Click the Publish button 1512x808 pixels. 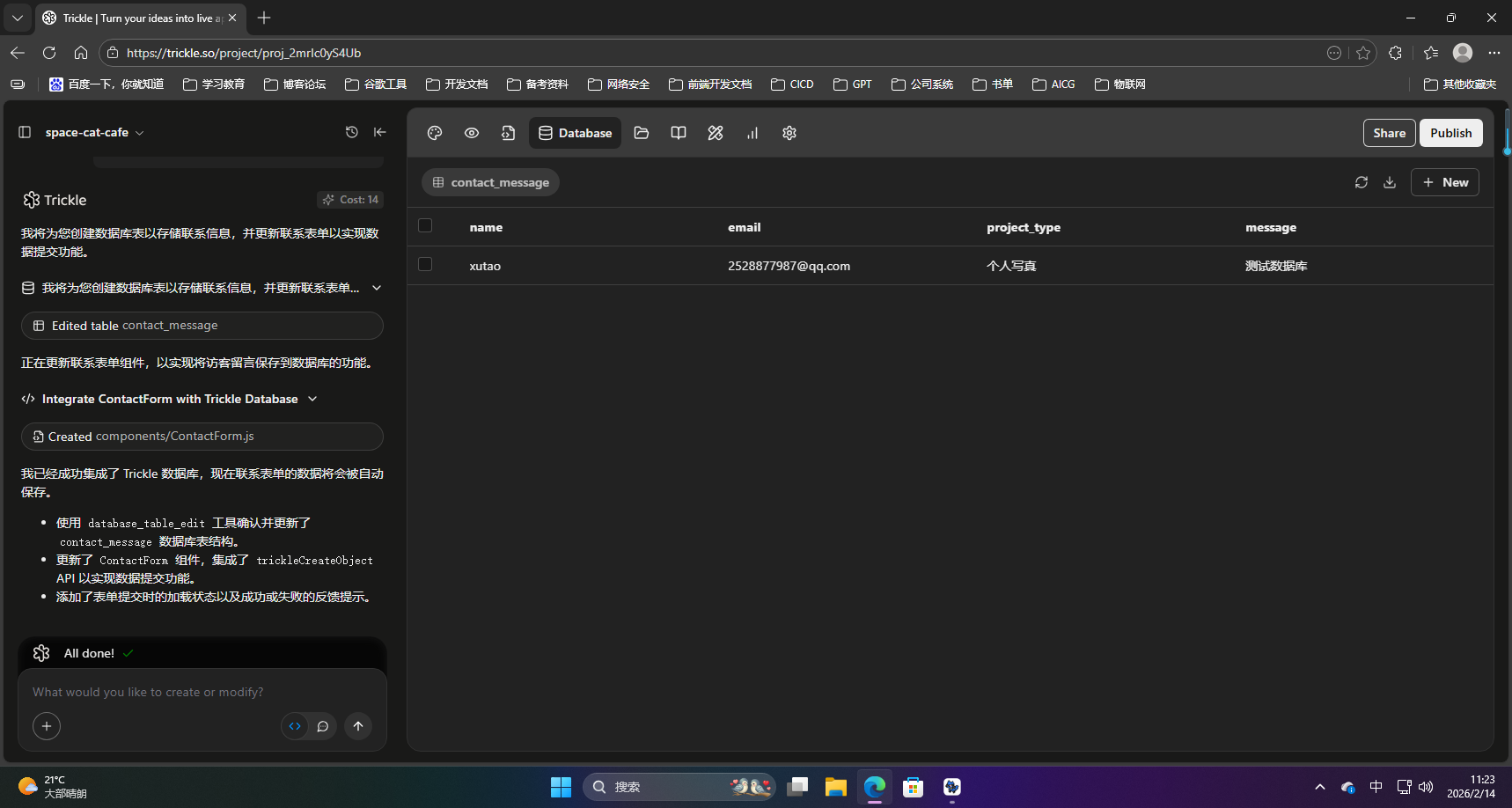pos(1451,133)
